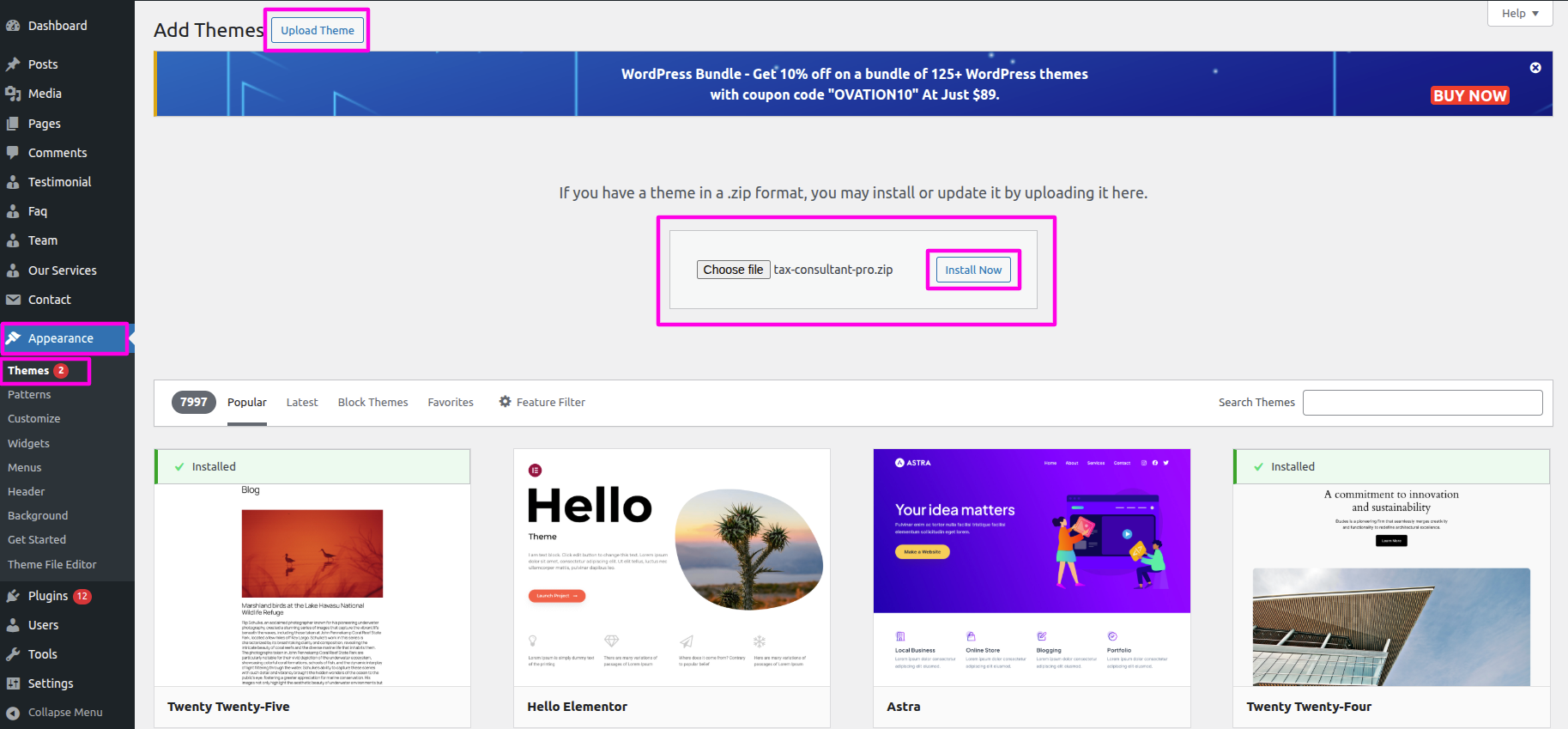Click the Tools wrench icon
This screenshot has height=729, width=1568.
point(13,654)
